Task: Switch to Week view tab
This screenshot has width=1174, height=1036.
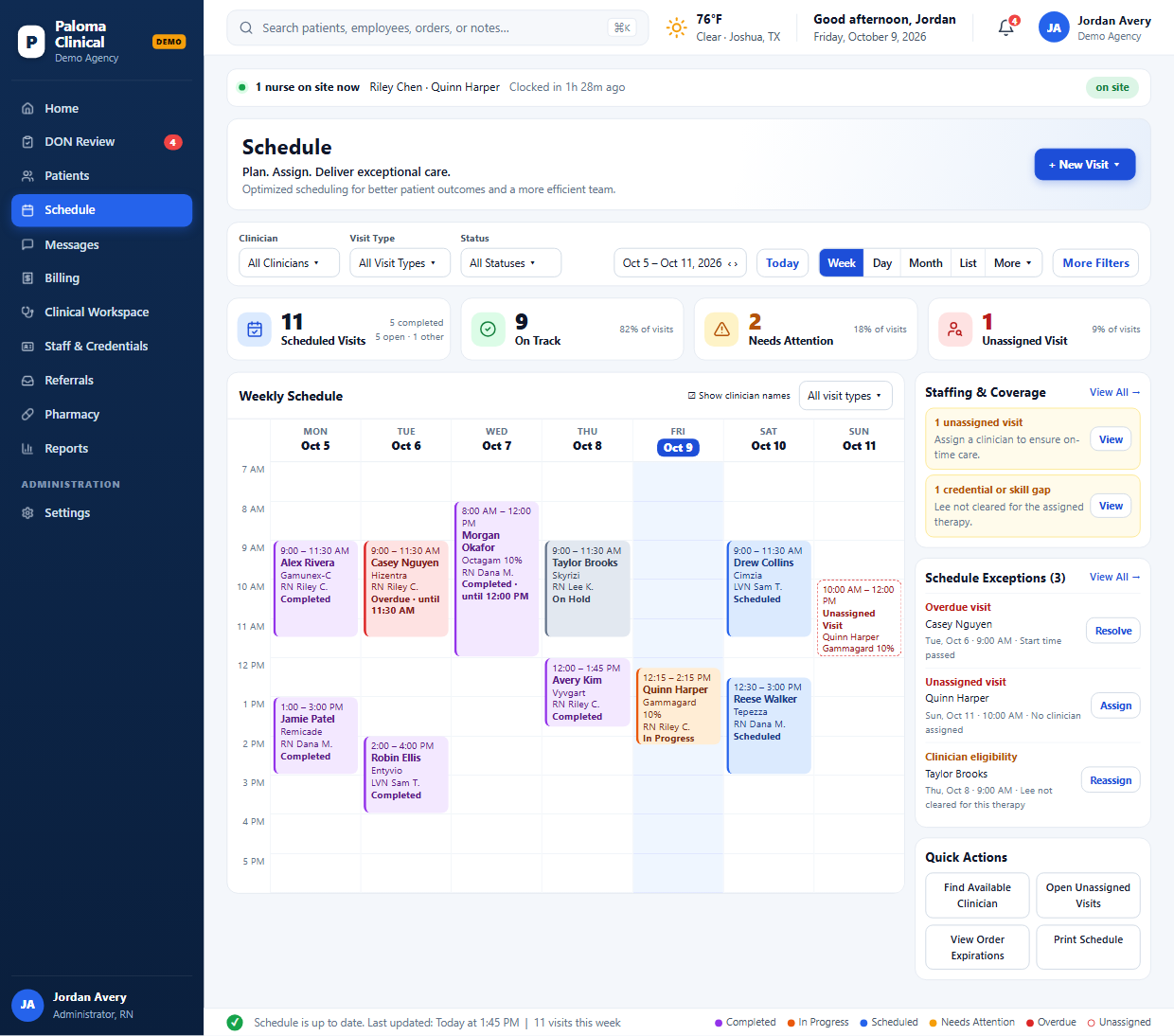Action: point(842,263)
